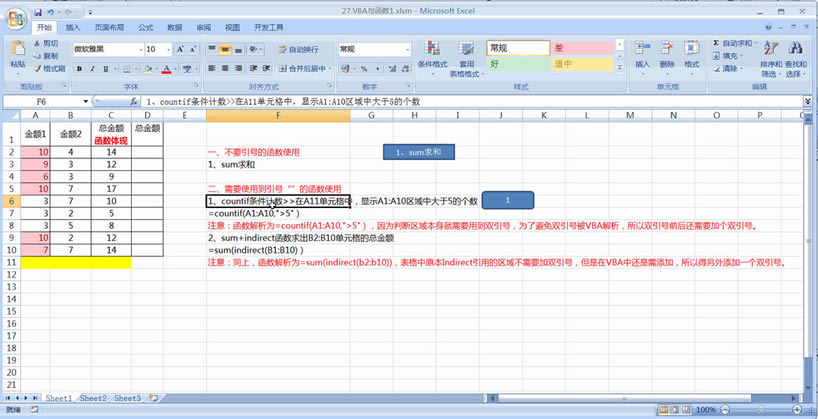The image size is (818, 419).
Task: Open Sort and Filter 排序和筛选
Action: tap(771, 58)
